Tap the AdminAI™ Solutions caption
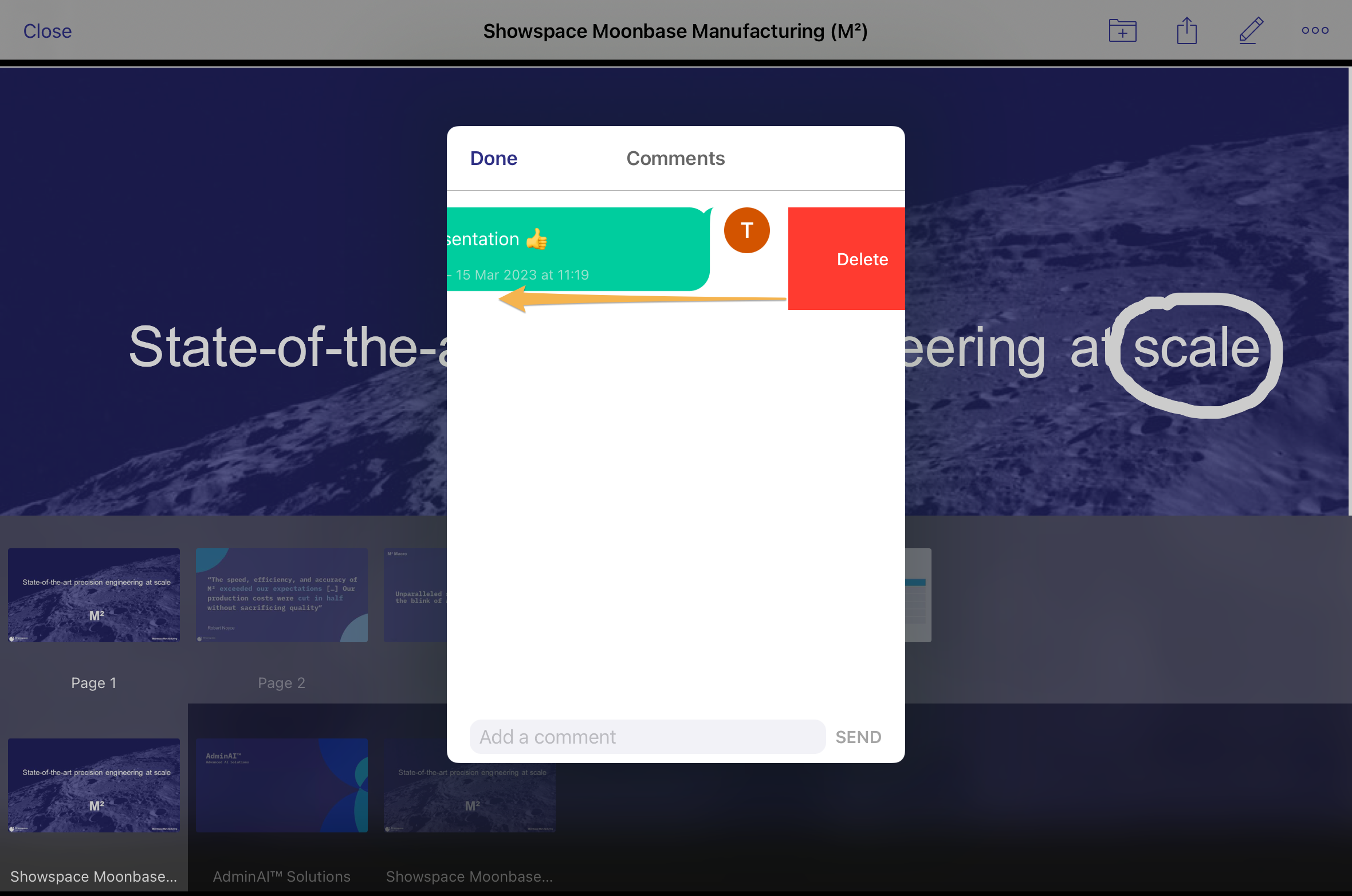The height and width of the screenshot is (896, 1352). click(x=282, y=877)
